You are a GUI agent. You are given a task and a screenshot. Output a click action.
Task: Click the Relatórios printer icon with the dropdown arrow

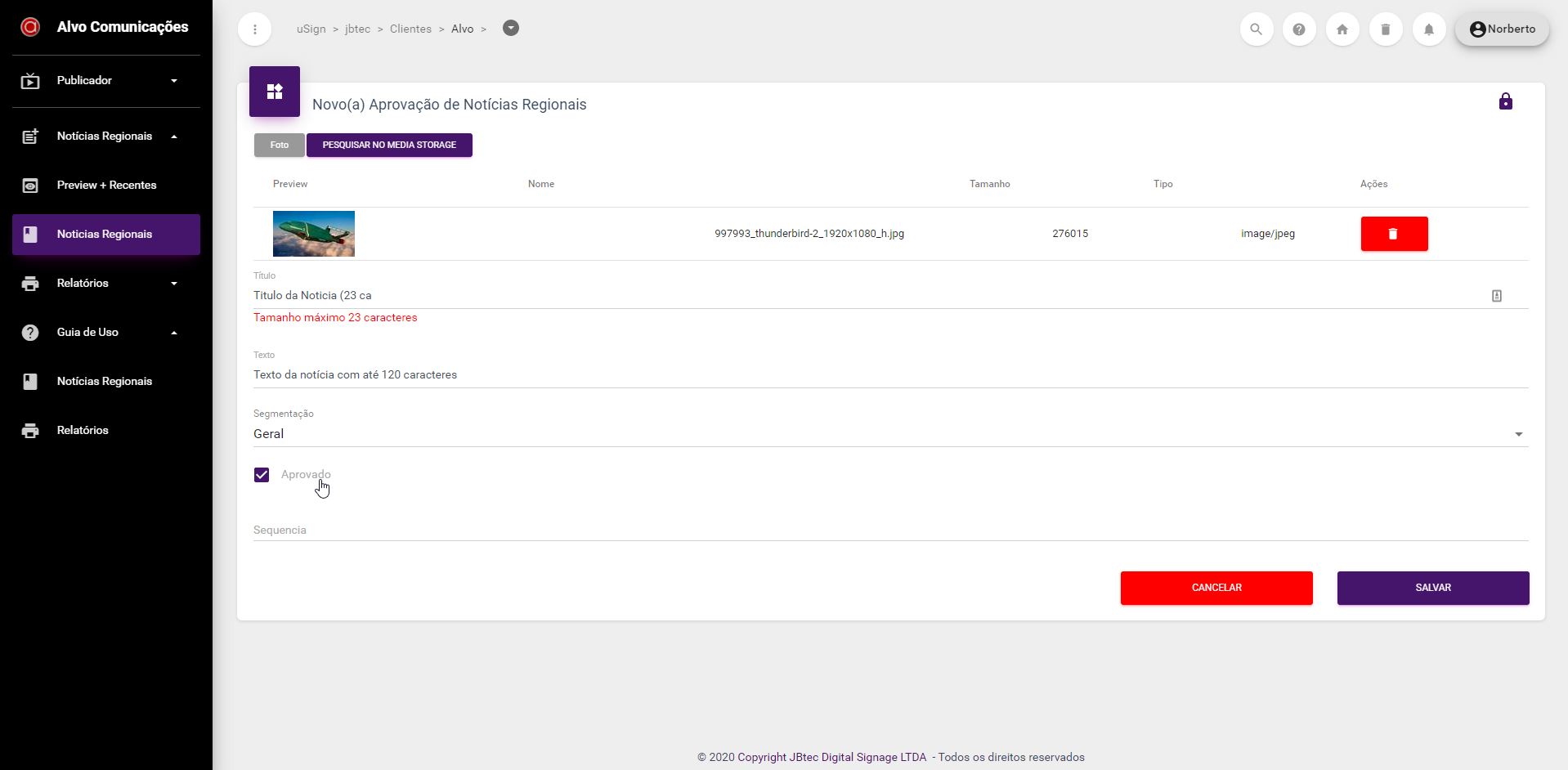(30, 284)
